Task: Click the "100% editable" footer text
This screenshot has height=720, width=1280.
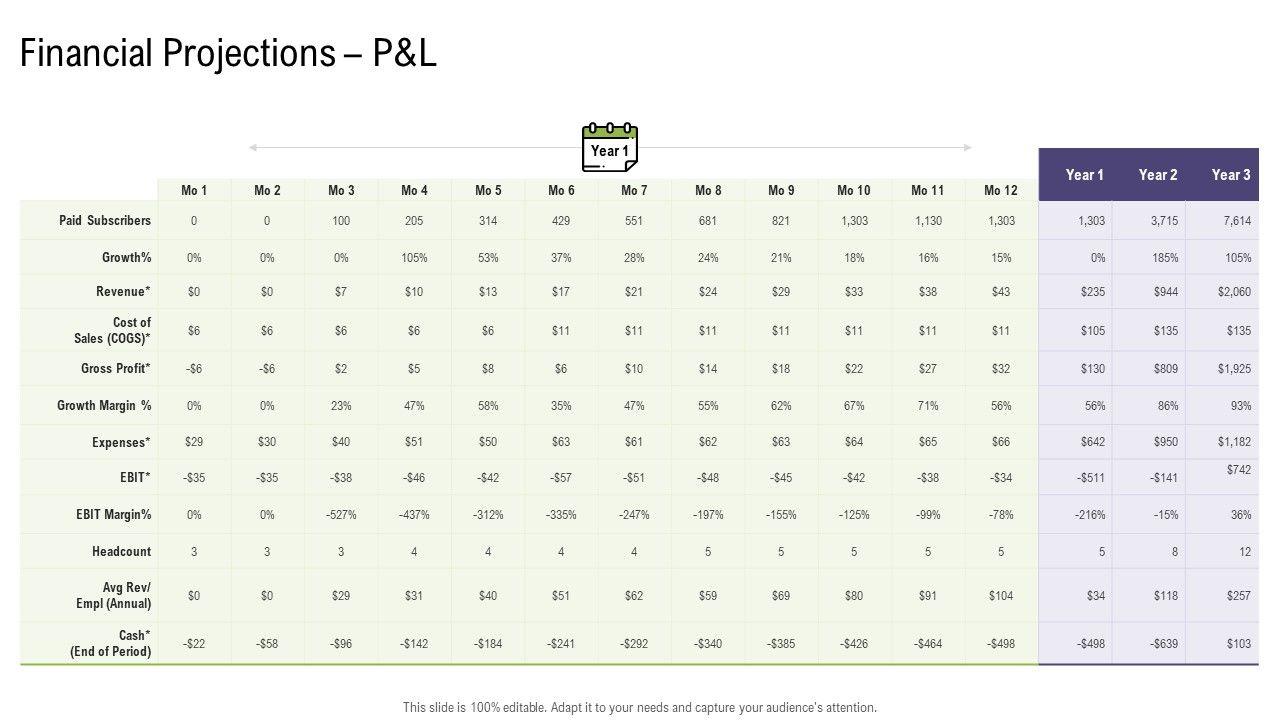Action: [640, 707]
